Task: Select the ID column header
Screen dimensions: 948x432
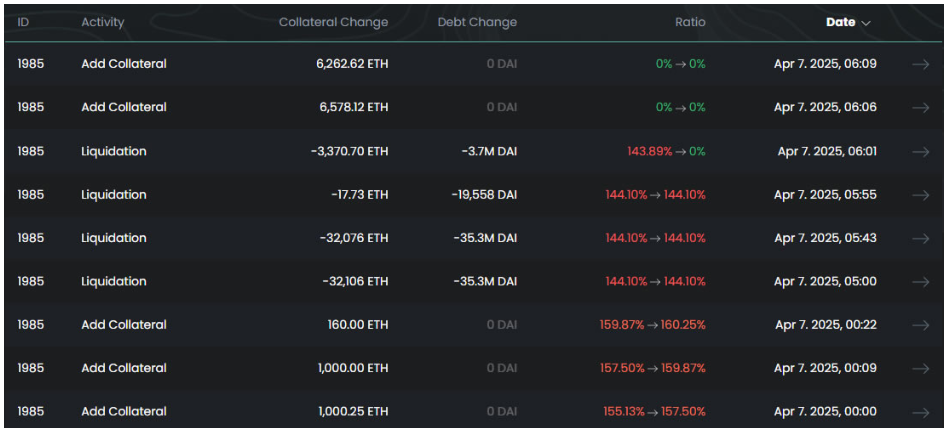Action: point(26,22)
